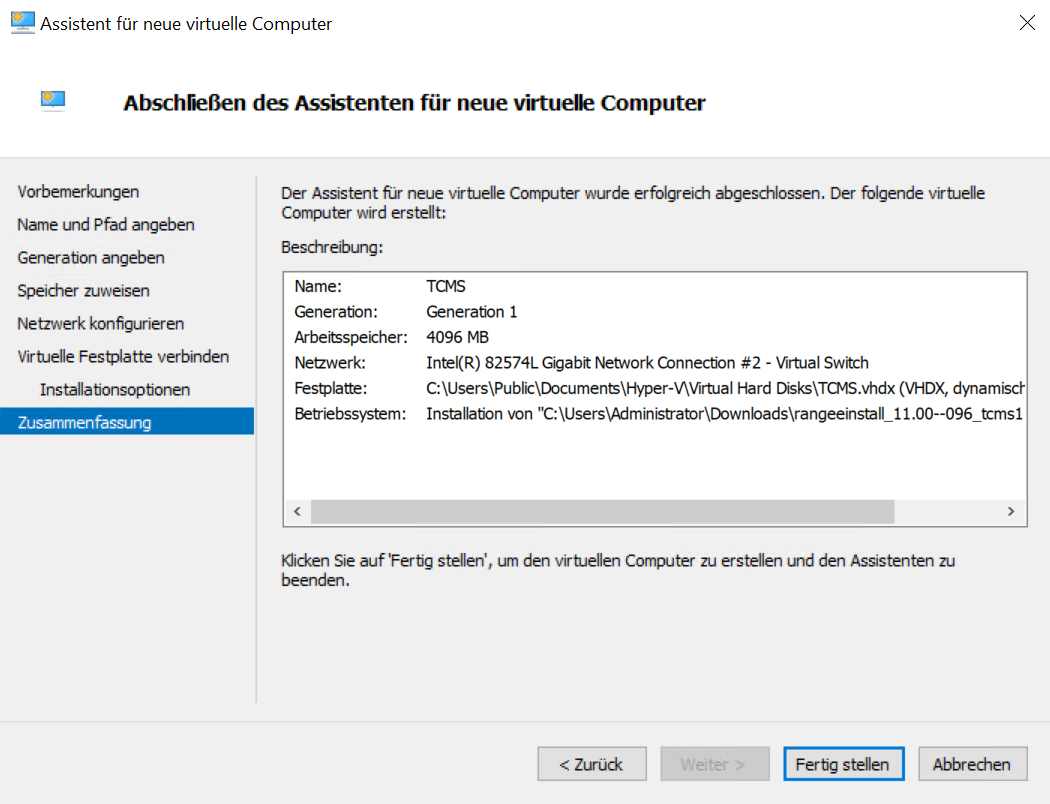Click the horizontal scrollbar thumb in description box
Image resolution: width=1050 pixels, height=804 pixels.
pos(600,512)
